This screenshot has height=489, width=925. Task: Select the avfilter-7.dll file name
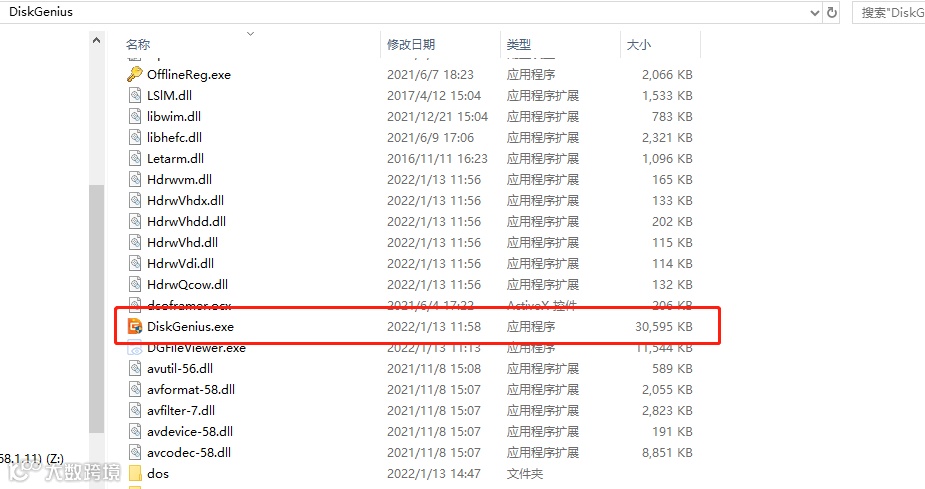(x=181, y=410)
